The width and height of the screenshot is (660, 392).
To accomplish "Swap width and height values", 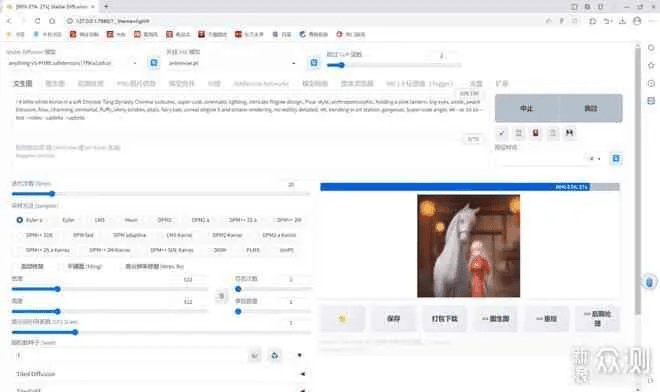I will [x=221, y=296].
